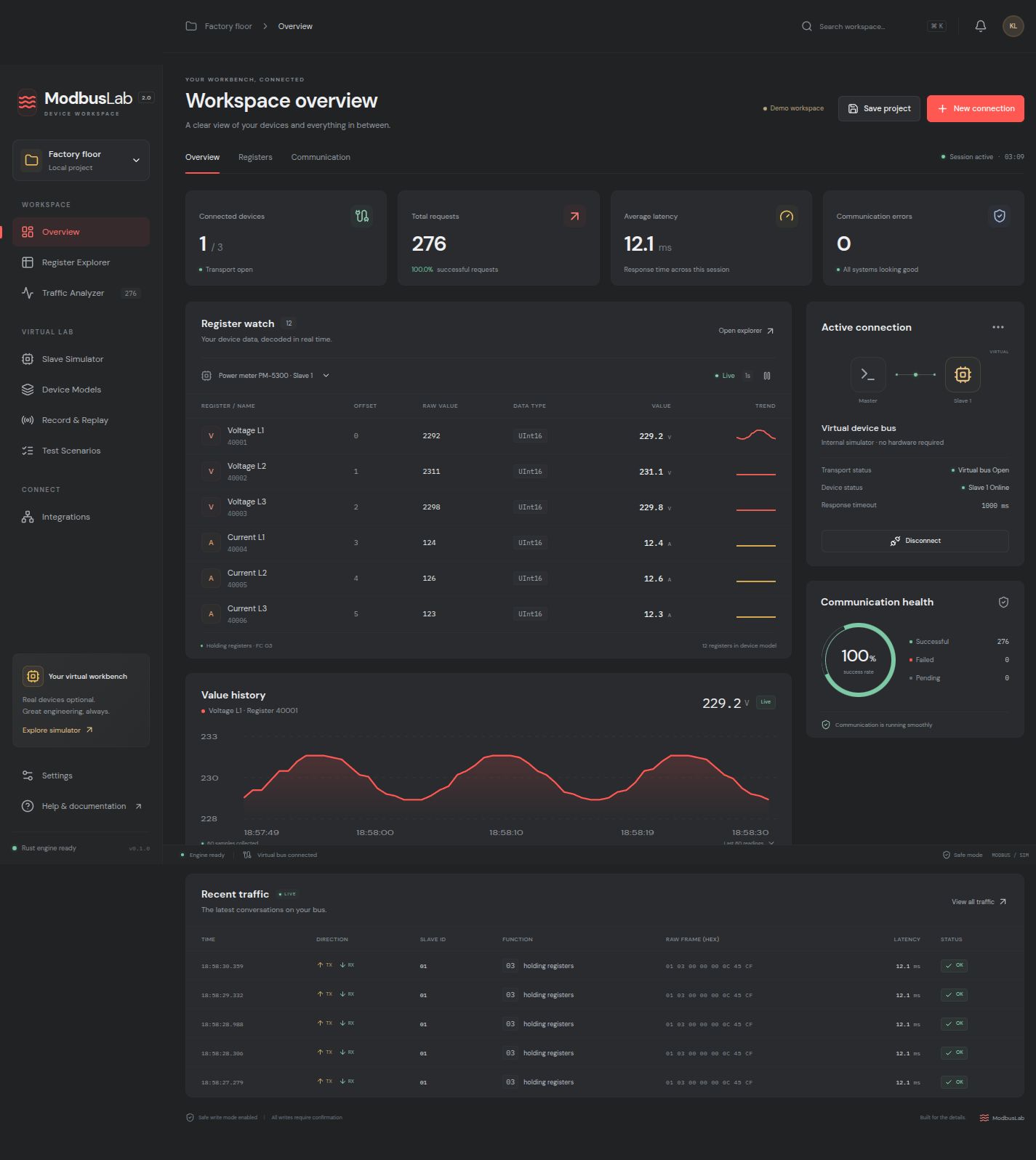Click ModbusLab footer logo
Viewport: 1036px width, 1160px height.
(1002, 1118)
